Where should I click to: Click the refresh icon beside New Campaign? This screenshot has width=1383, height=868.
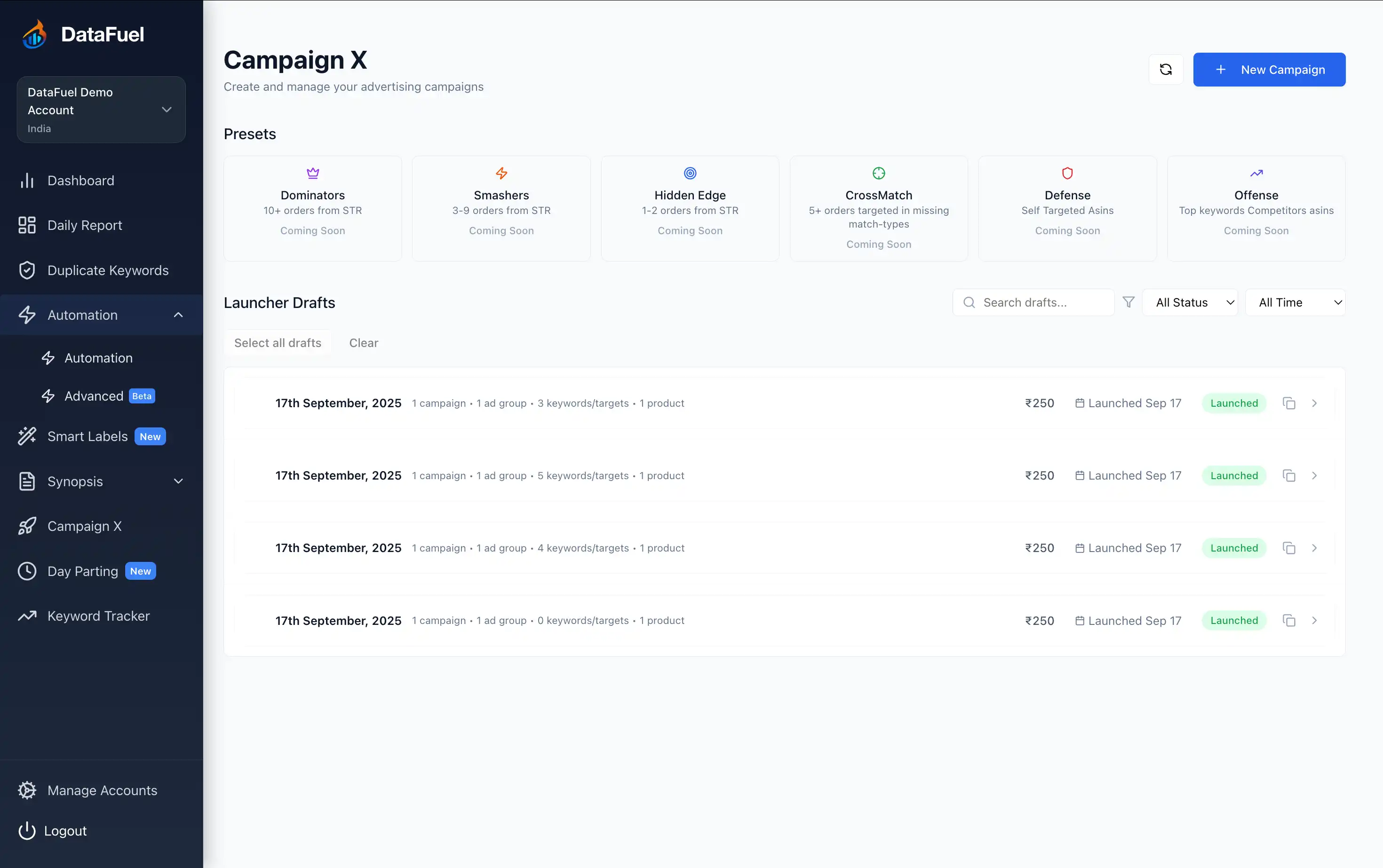click(1166, 69)
